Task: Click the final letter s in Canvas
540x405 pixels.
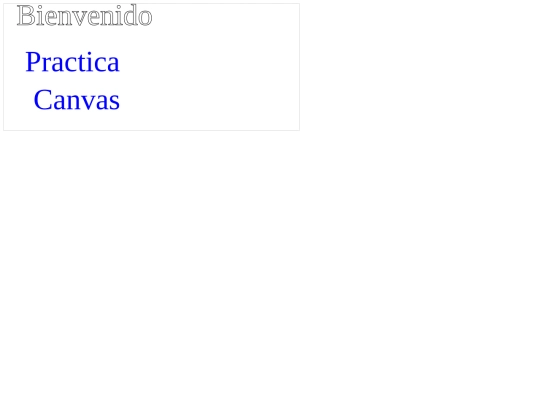Action: pyautogui.click(x=114, y=103)
